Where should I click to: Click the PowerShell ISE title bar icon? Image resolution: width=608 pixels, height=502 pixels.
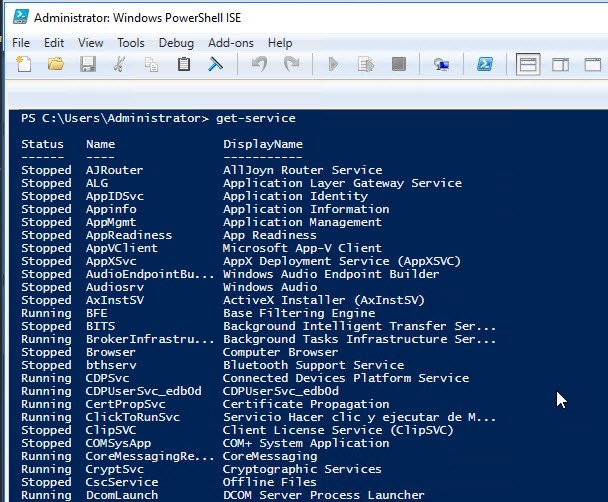tap(20, 17)
